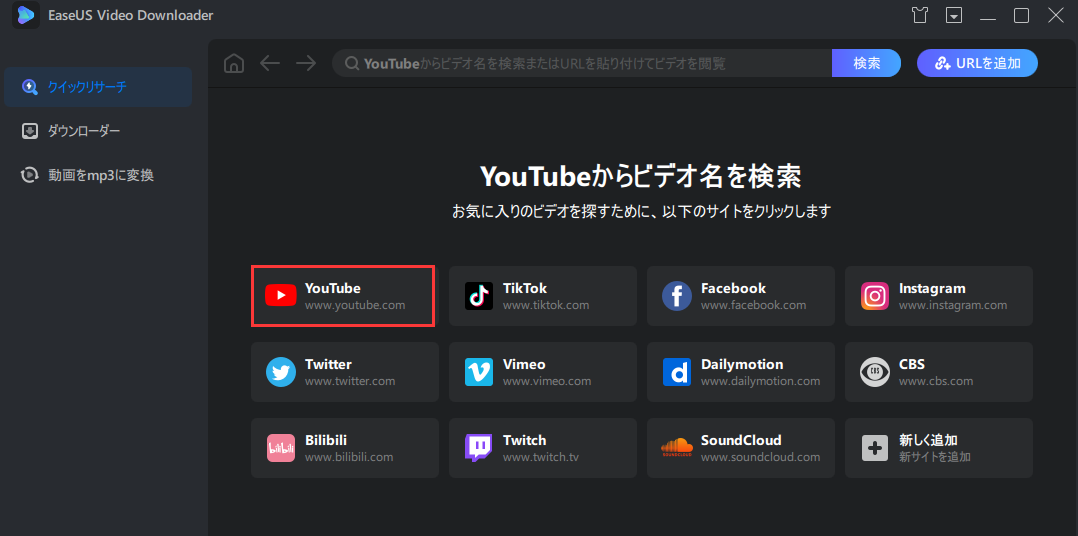Viewport: 1078px width, 536px height.
Task: Click the EaseUS Video Downloader title text
Action: [x=131, y=15]
